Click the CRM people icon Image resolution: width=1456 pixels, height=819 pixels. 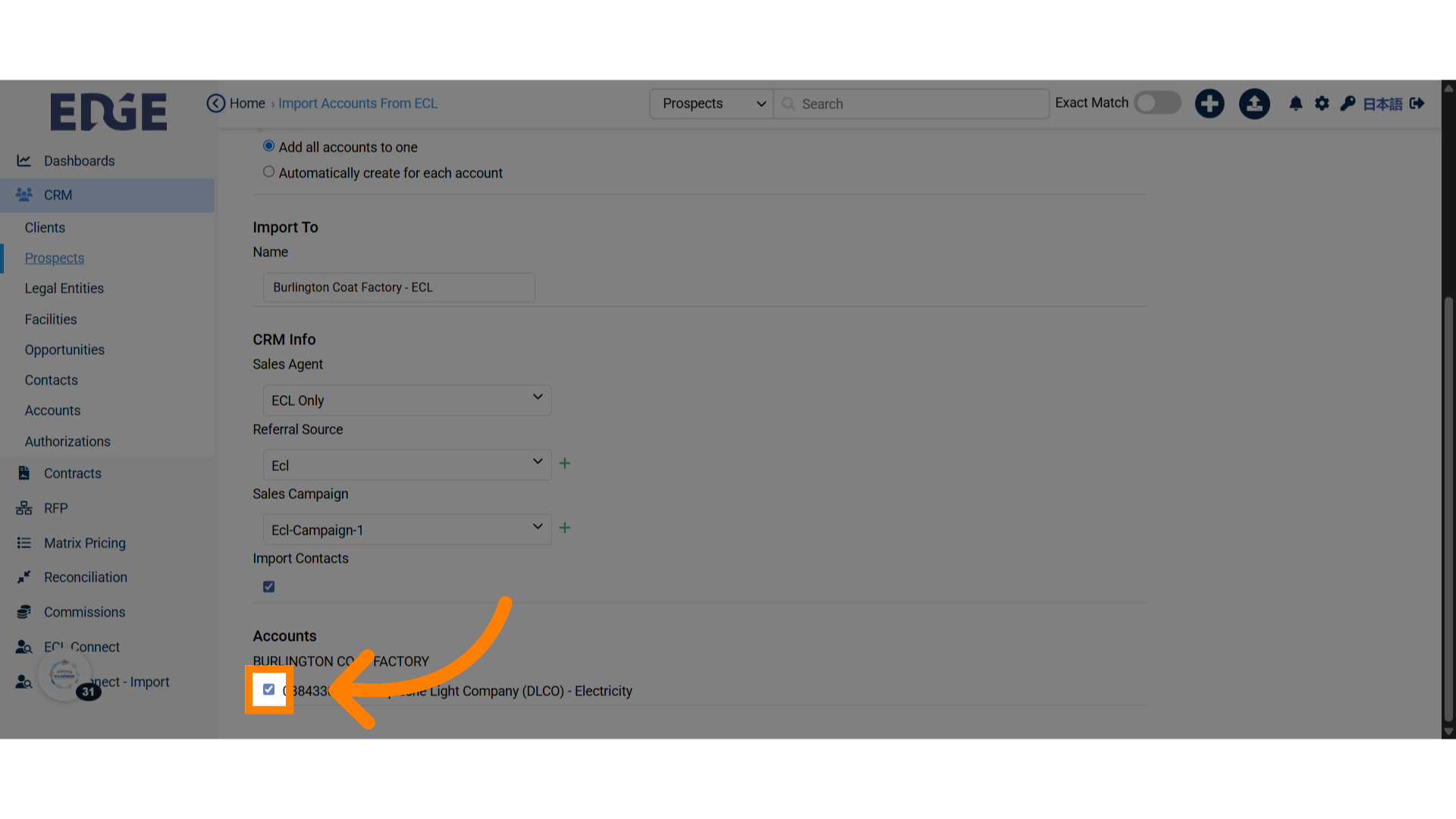[x=24, y=195]
